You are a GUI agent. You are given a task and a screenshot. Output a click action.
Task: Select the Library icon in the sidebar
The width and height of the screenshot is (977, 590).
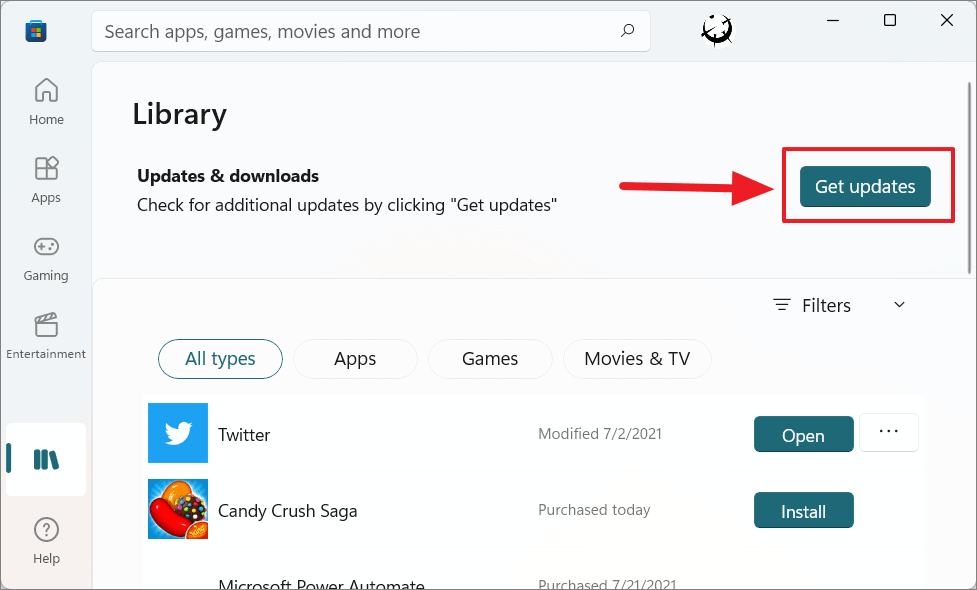[x=46, y=459]
